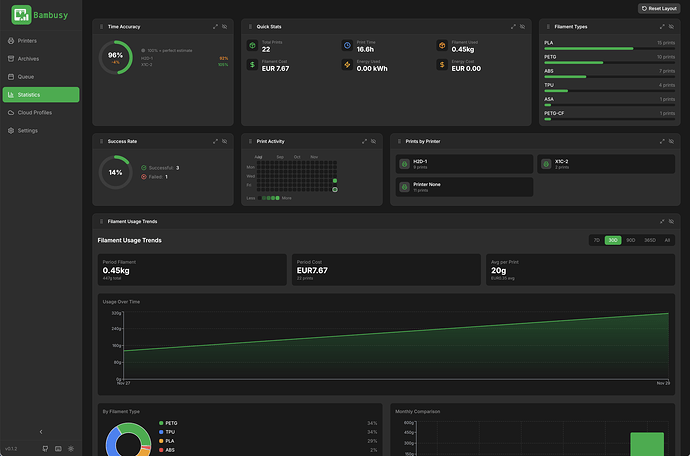Screen dimensions: 690x456
Task: Click the 100% perfect estimate info dot
Action: point(143,51)
